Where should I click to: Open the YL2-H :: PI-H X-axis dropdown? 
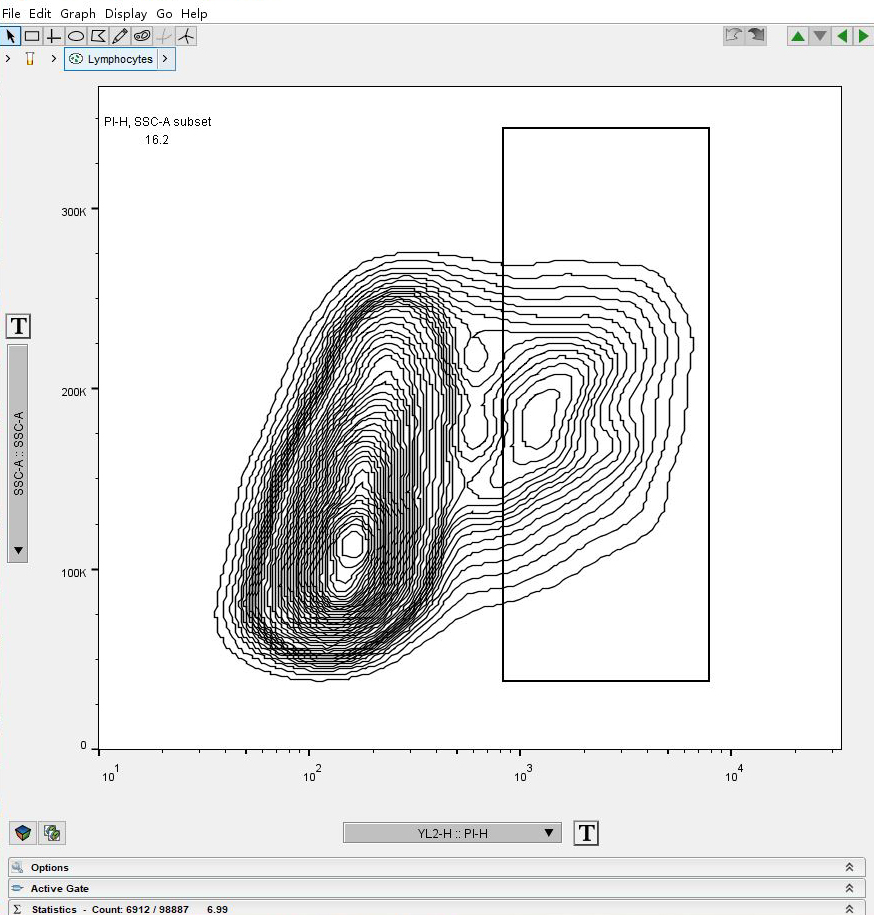coord(452,833)
